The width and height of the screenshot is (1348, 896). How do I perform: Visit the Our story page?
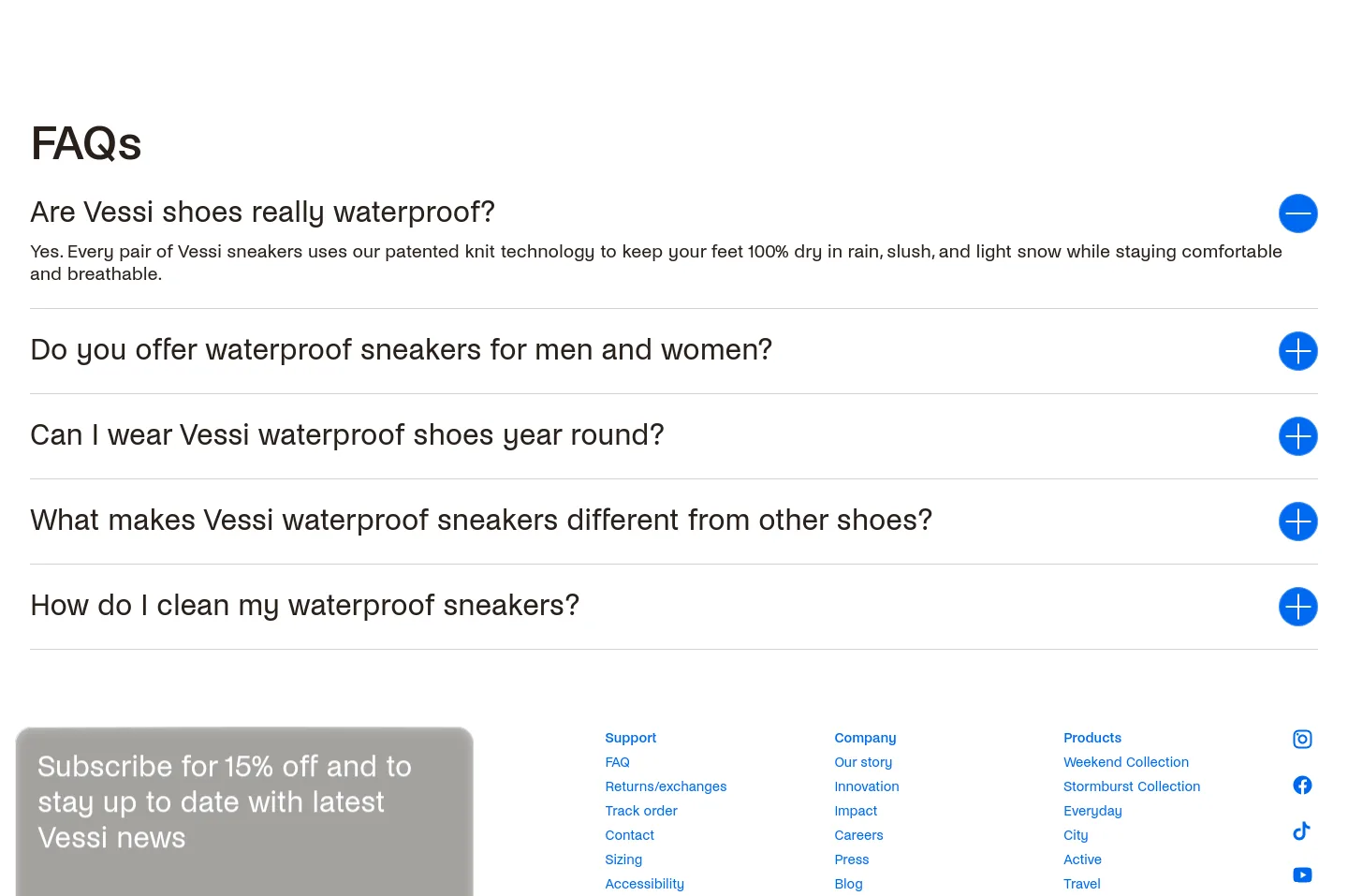[863, 762]
